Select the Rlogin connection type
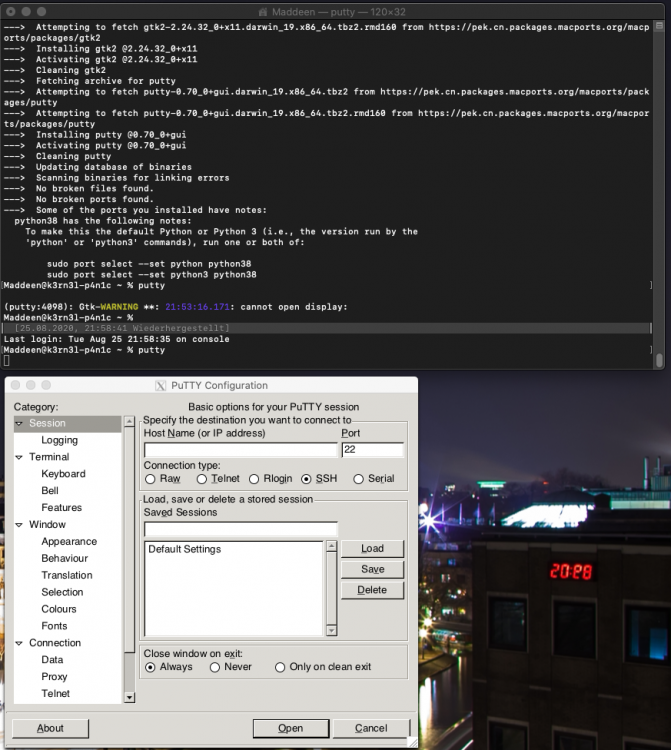The image size is (671, 750). tap(254, 479)
